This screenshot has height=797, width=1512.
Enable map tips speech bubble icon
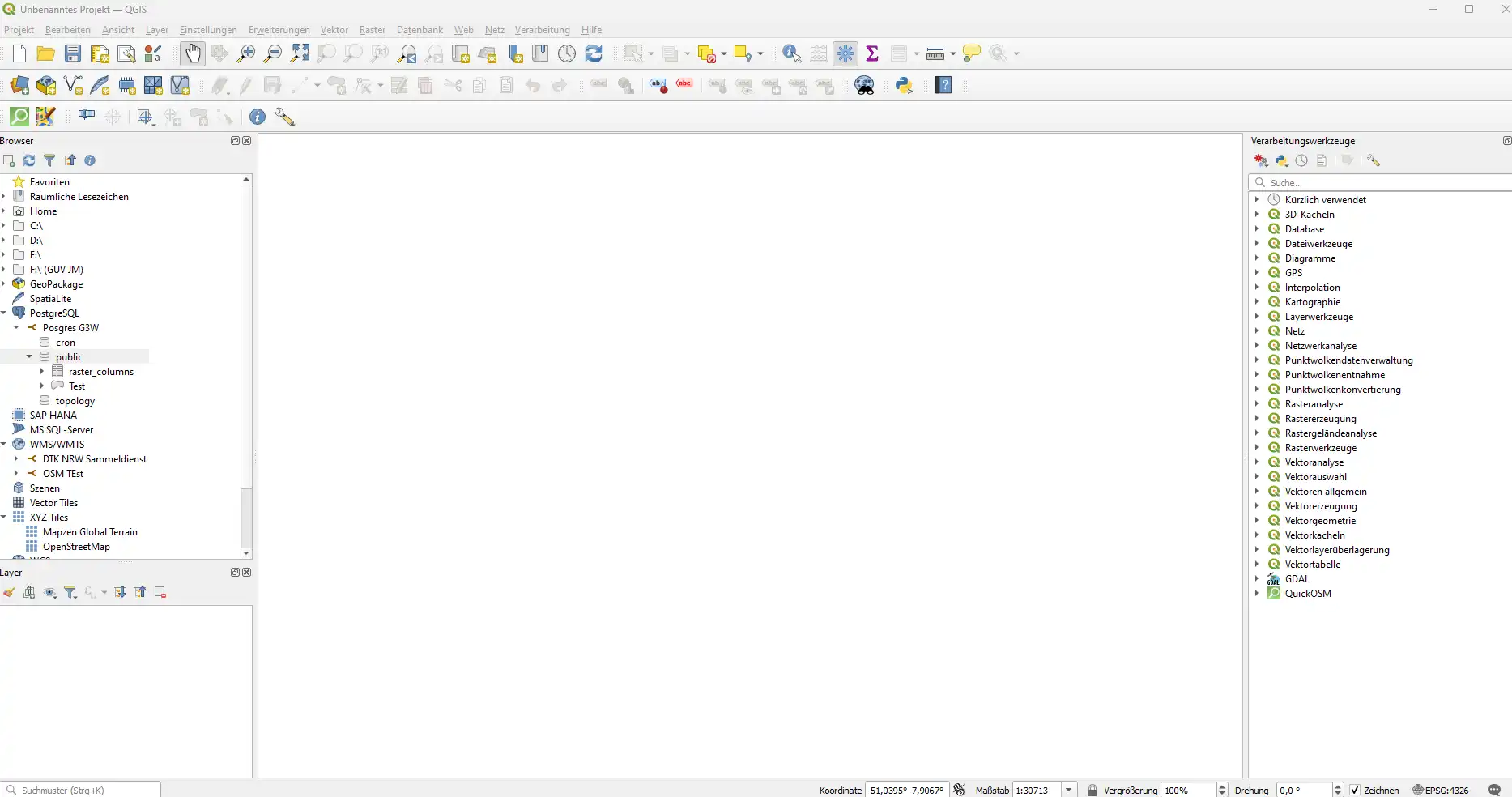972,53
